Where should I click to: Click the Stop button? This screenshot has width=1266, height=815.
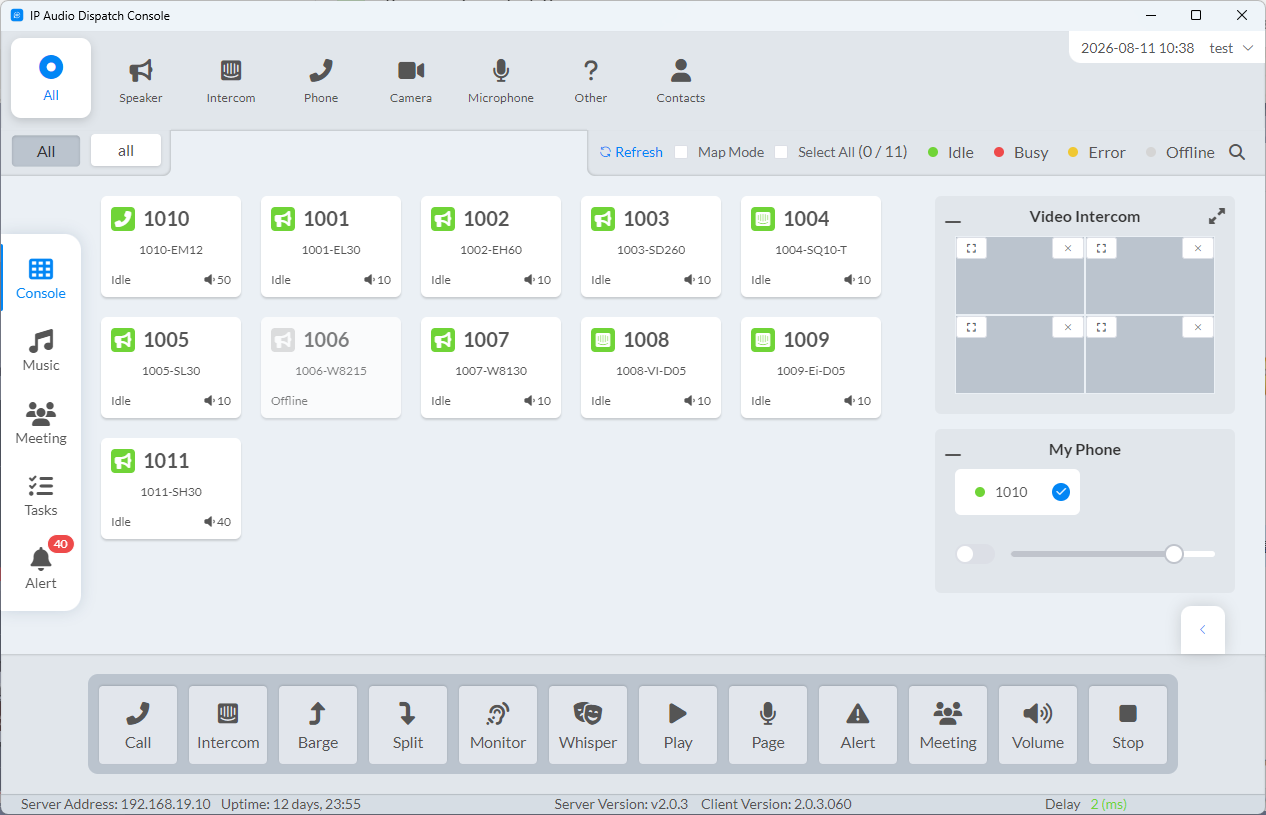[1128, 725]
